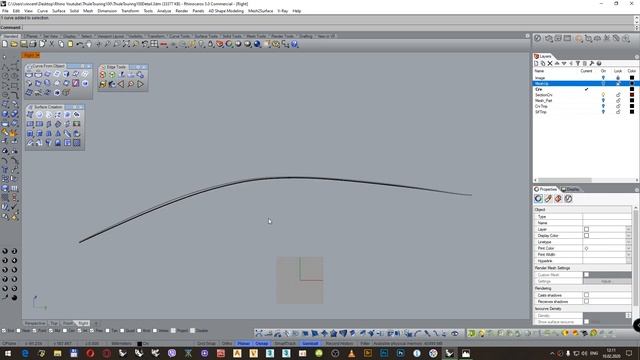Image resolution: width=640 pixels, height=360 pixels.
Task: Click the SectionCrv layer color swatch
Action: [632, 95]
